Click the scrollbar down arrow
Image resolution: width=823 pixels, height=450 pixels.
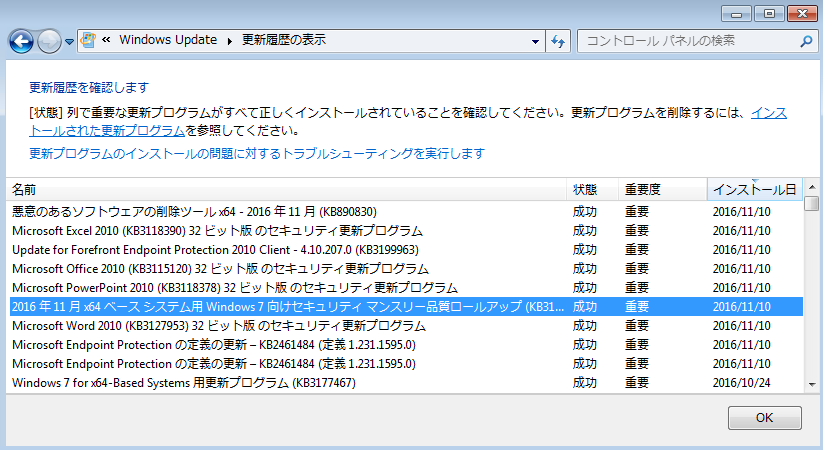(812, 385)
